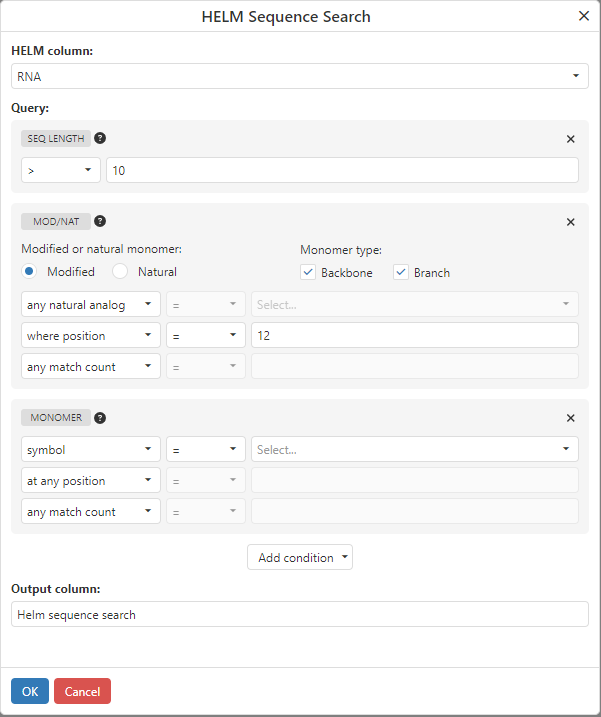This screenshot has height=717, width=601.
Task: Click help icon next to MOD/NAT
Action: tap(100, 222)
